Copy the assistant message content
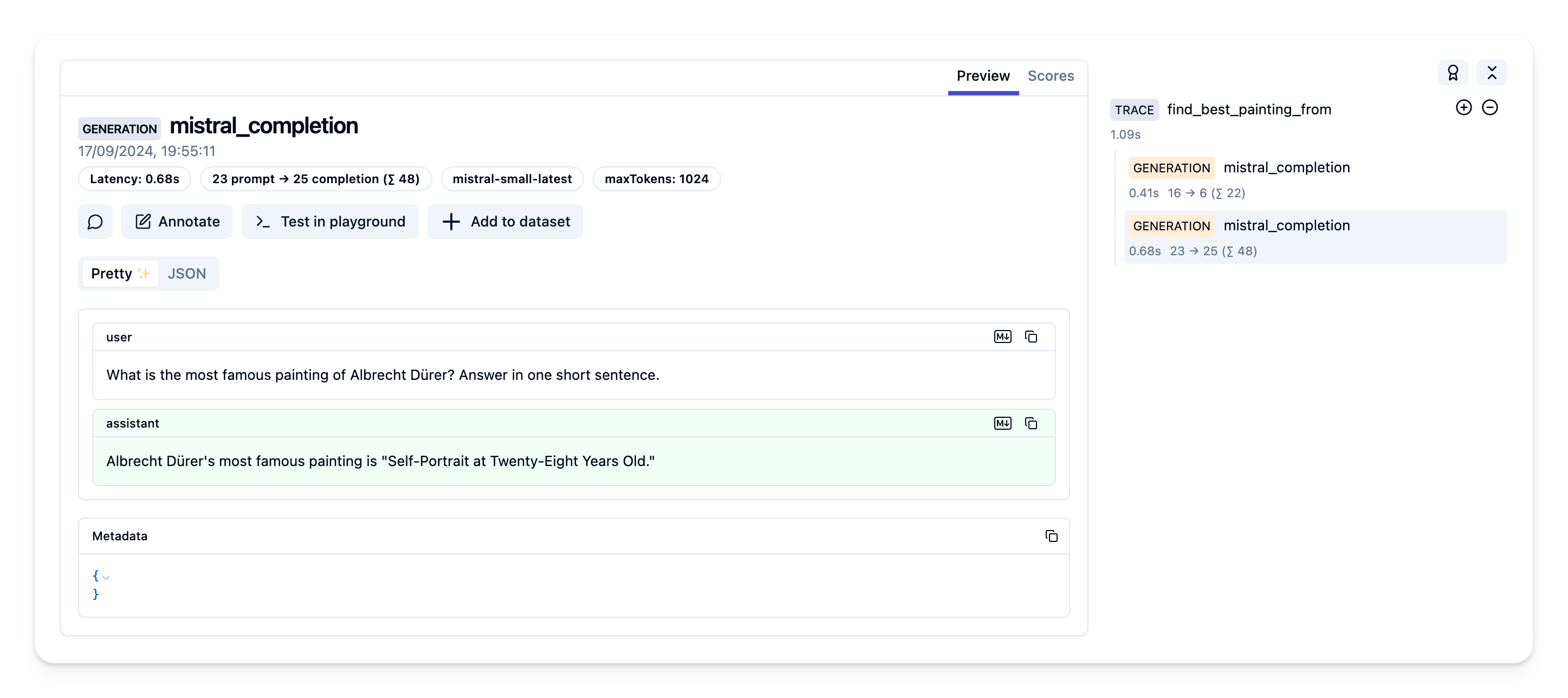 (x=1031, y=423)
